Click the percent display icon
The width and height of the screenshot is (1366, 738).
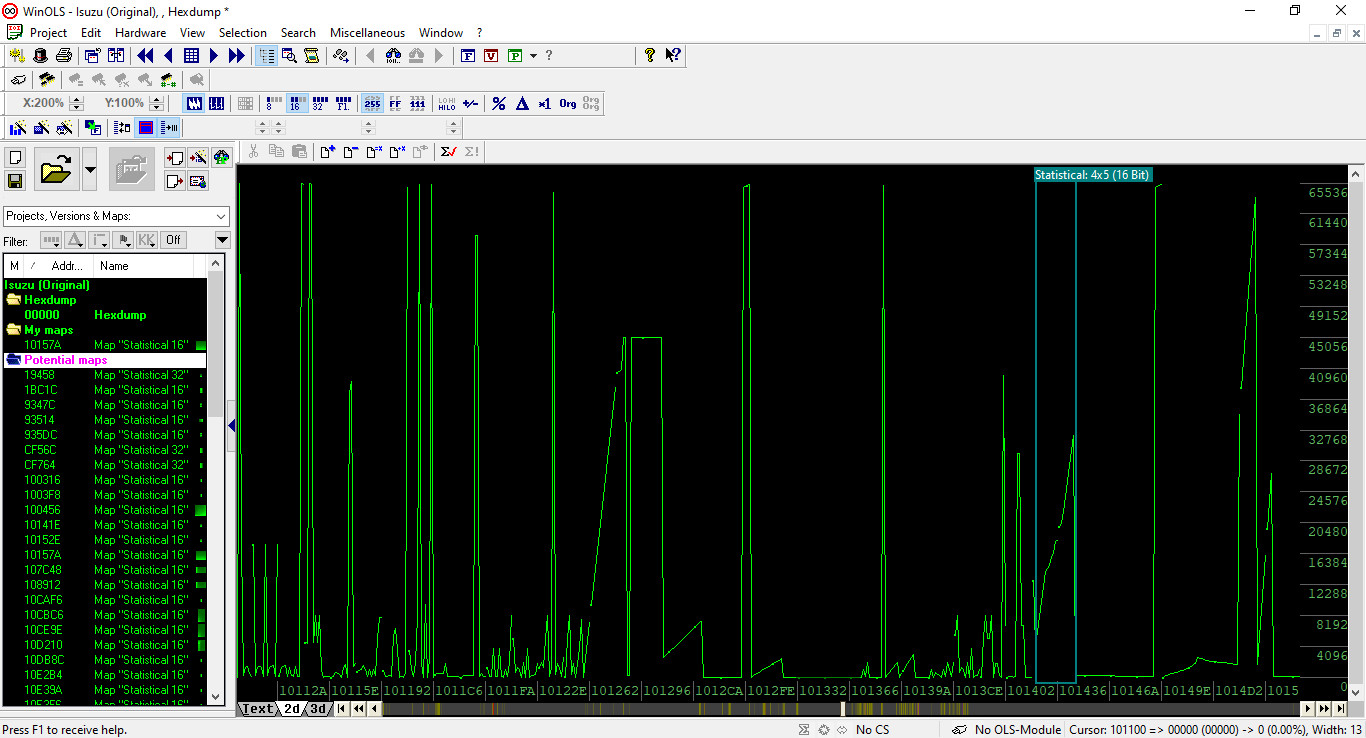(x=498, y=103)
